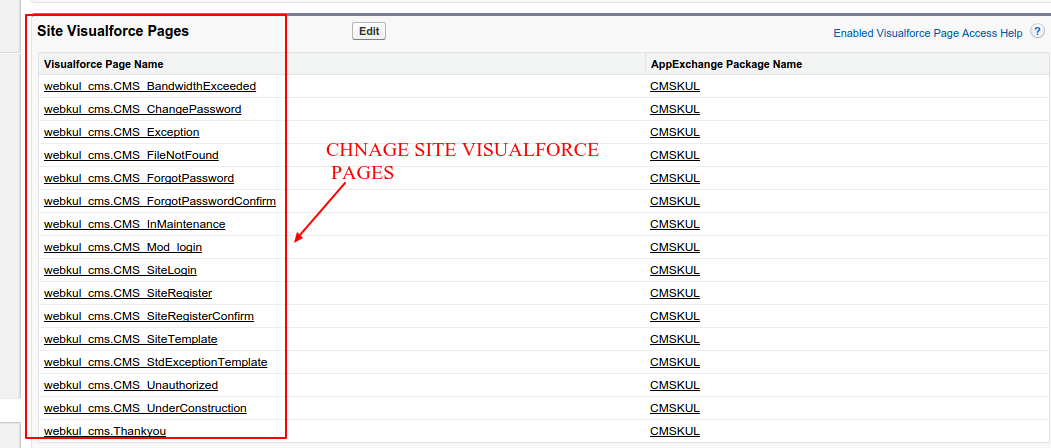Click webkul_cms.CMS_ForgotPasswordConfirm link

coord(160,201)
